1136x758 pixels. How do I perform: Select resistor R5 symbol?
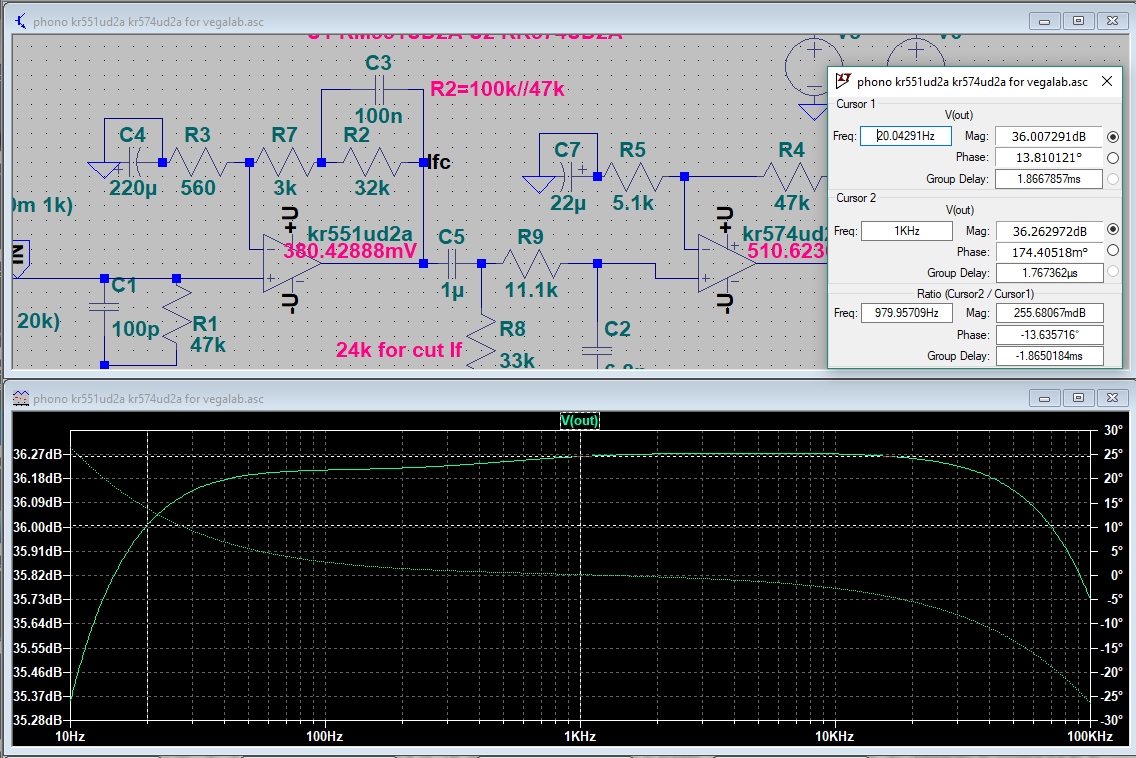click(632, 176)
